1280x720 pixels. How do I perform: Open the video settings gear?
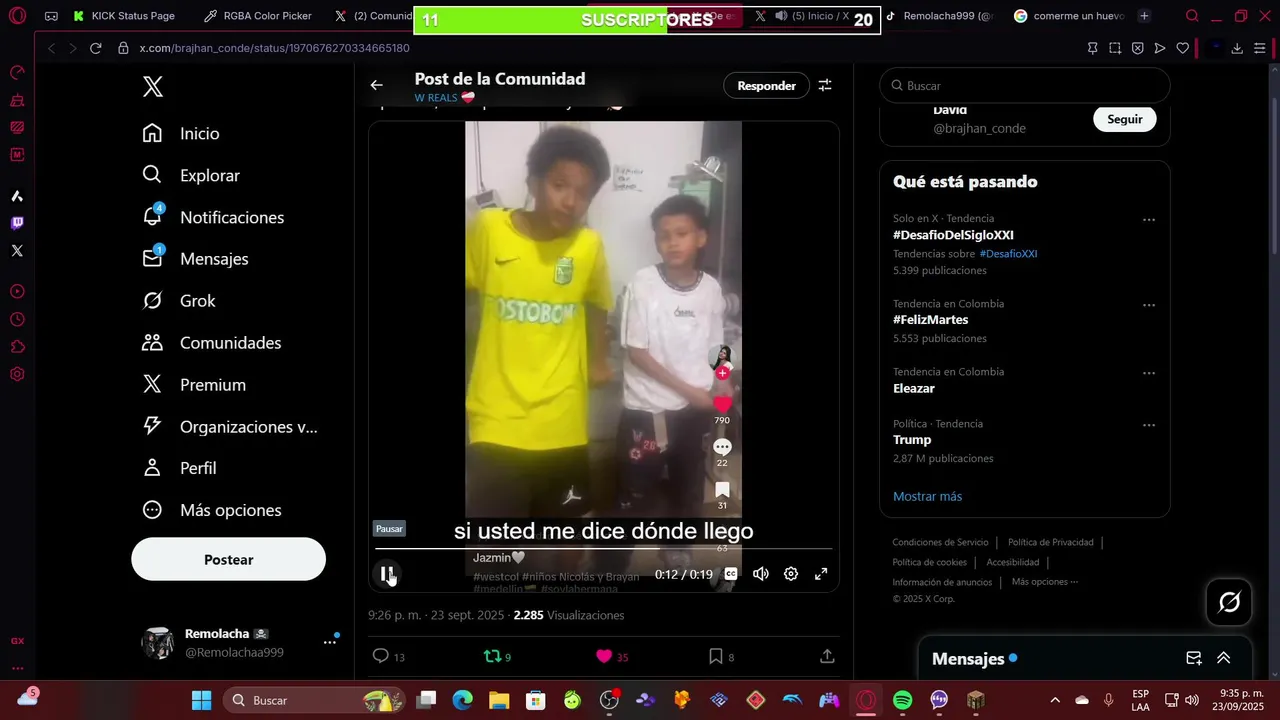pos(791,574)
